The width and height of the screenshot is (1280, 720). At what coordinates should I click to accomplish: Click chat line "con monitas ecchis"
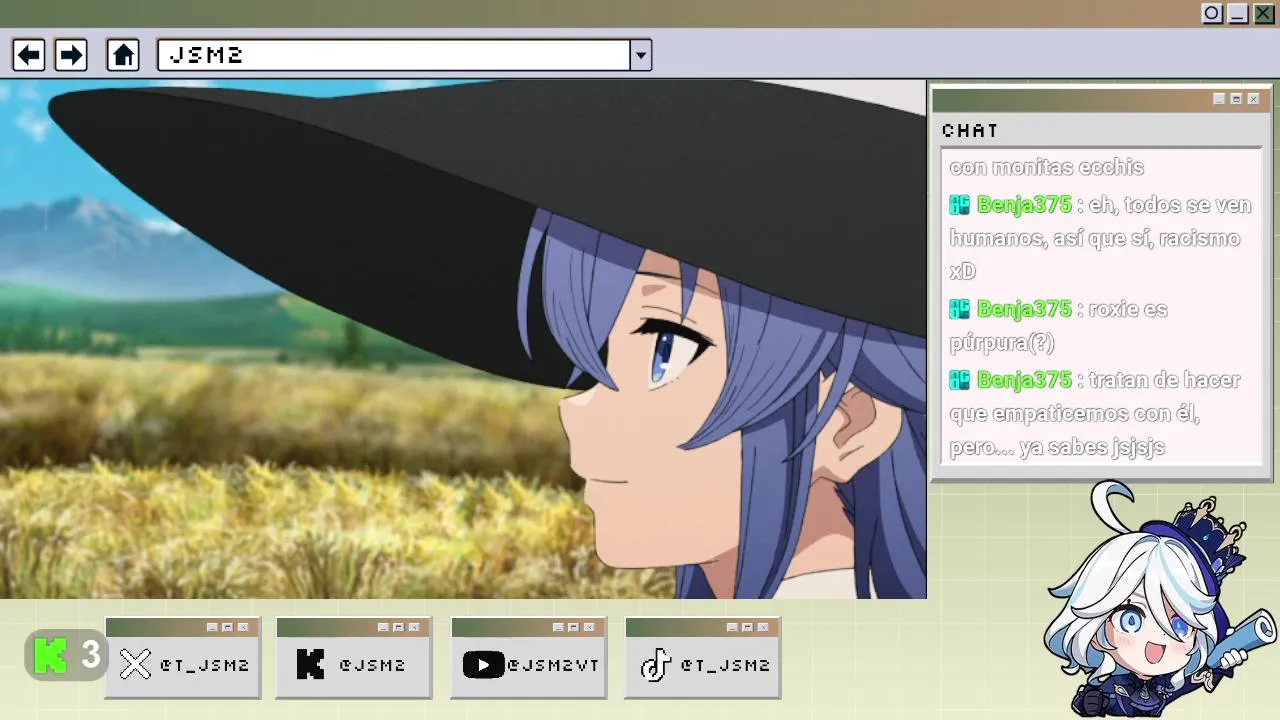click(1046, 168)
